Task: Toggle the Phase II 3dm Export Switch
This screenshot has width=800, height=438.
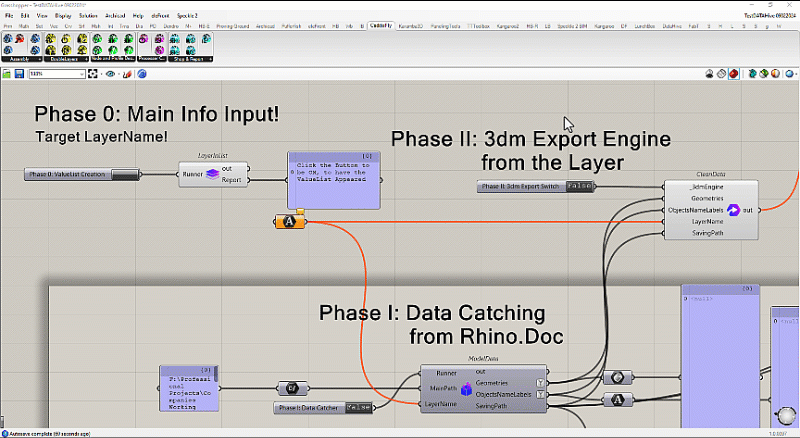Action: 579,187
